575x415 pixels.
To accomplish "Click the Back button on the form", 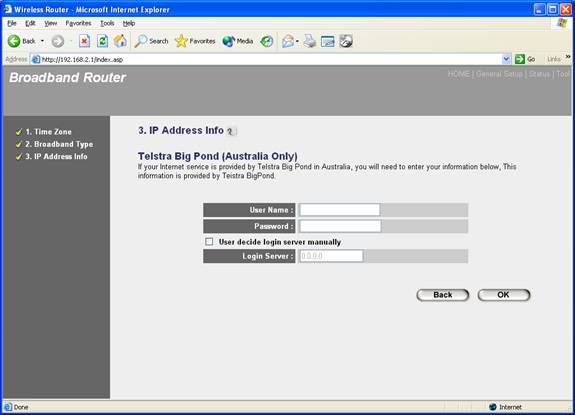I will coord(443,295).
